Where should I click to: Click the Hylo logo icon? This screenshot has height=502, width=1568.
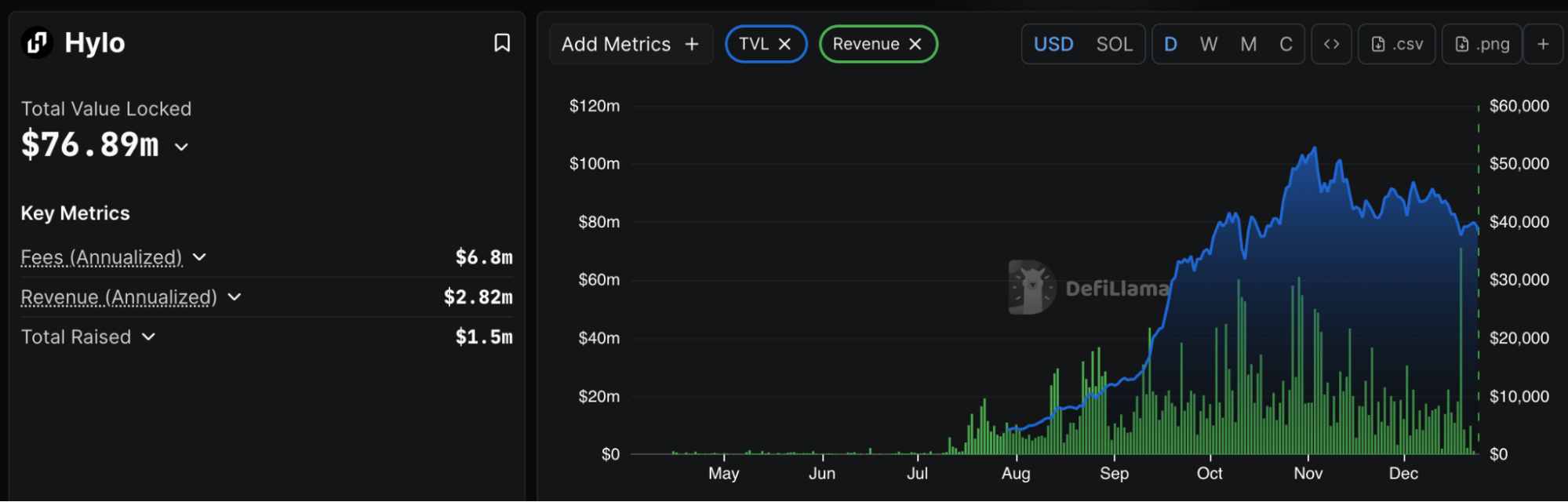tap(37, 43)
